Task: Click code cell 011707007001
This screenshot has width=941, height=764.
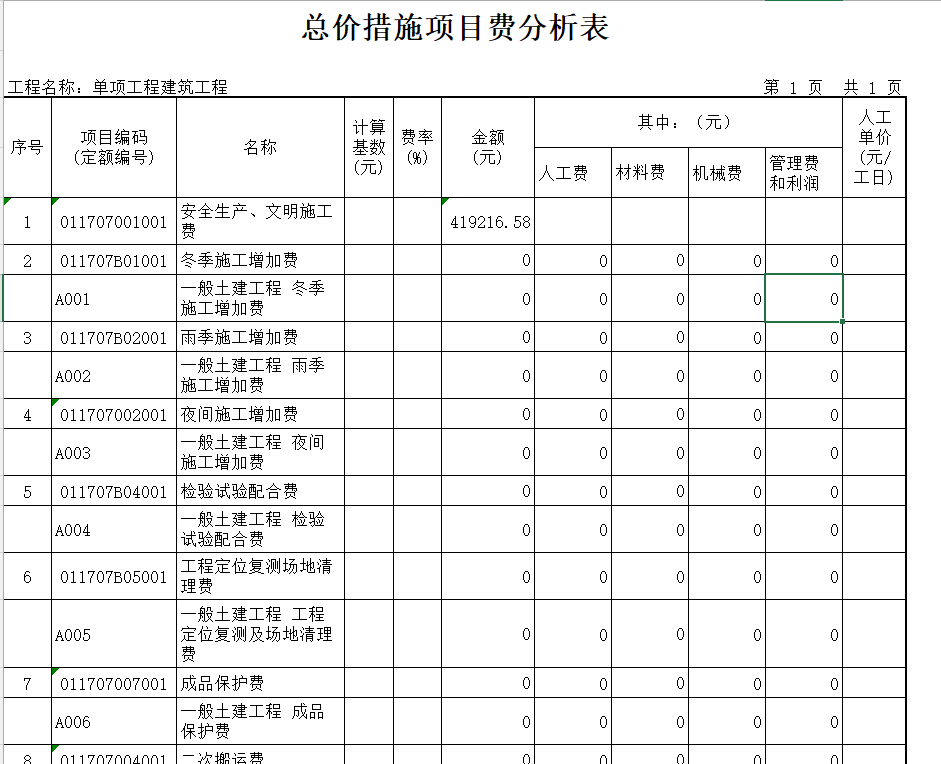Action: pos(114,683)
